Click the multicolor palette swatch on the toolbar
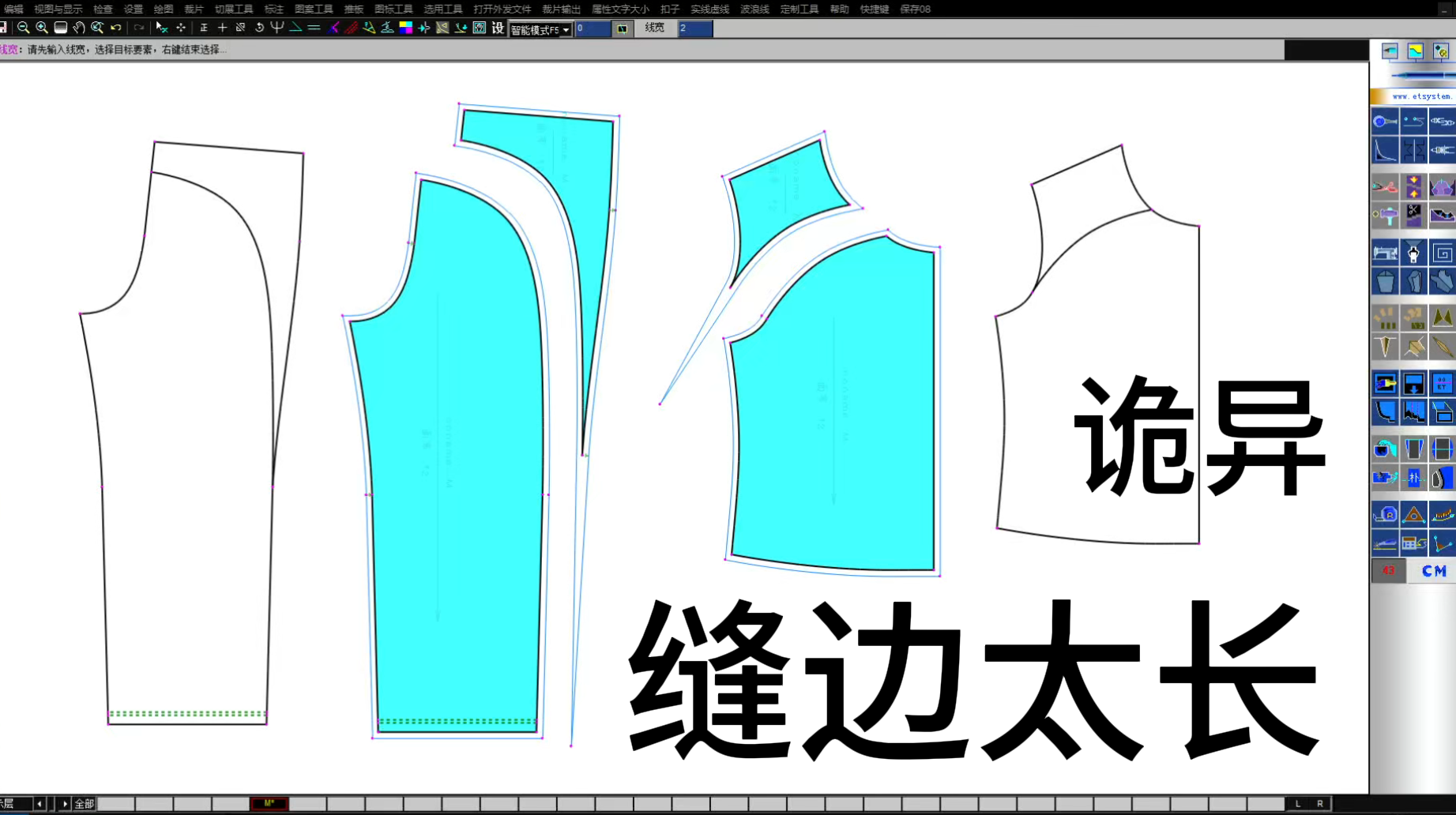Screen dimensions: 1456x815 click(406, 28)
